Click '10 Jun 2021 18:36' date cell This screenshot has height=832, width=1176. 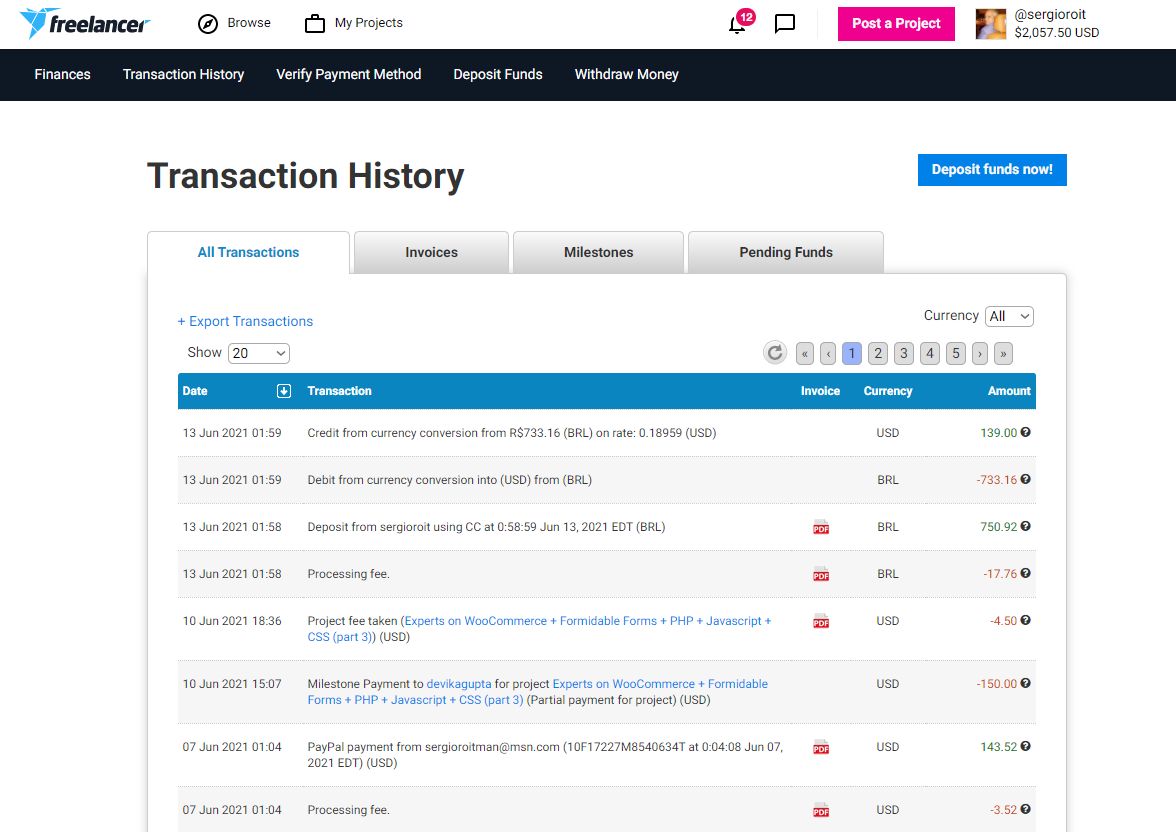tap(232, 621)
